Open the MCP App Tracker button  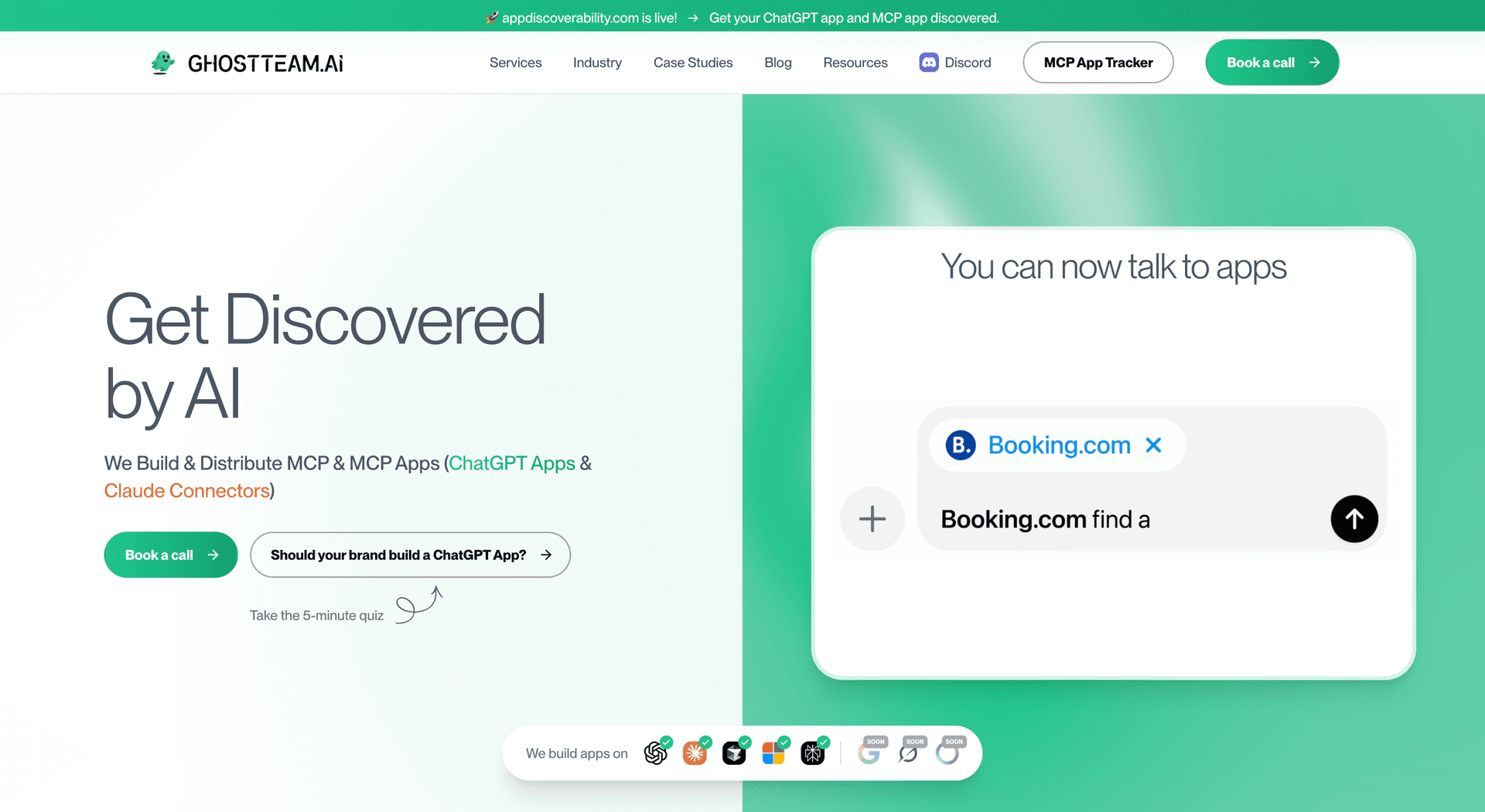pos(1098,63)
